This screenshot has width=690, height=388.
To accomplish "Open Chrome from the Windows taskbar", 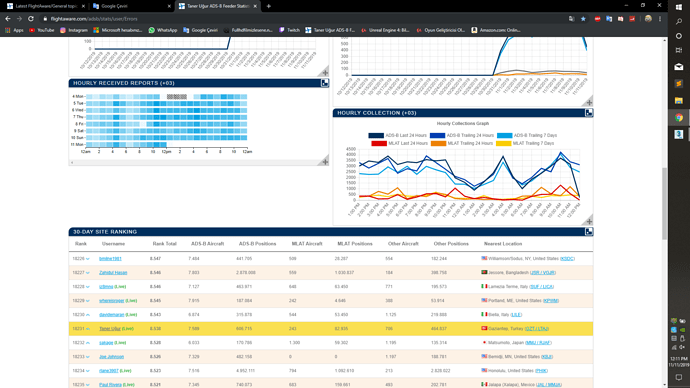I will click(679, 117).
